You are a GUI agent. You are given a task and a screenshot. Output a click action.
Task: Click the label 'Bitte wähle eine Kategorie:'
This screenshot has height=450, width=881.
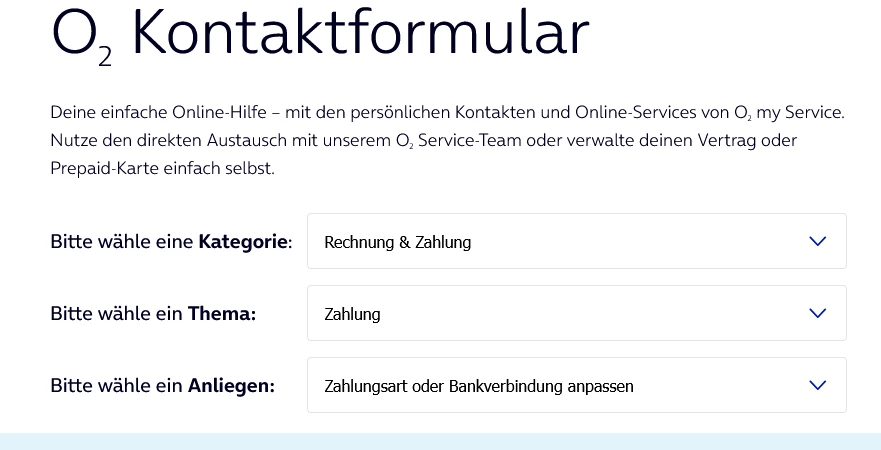click(171, 242)
